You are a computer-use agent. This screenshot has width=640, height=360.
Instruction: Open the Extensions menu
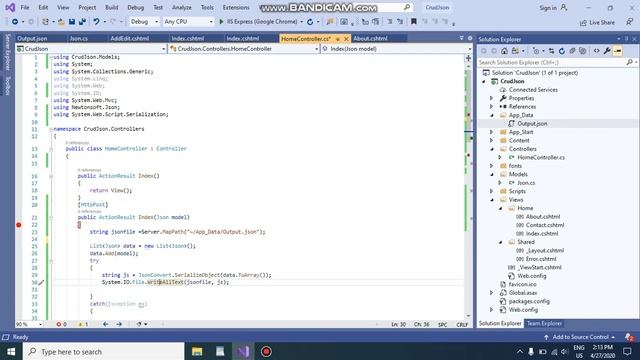(236, 8)
